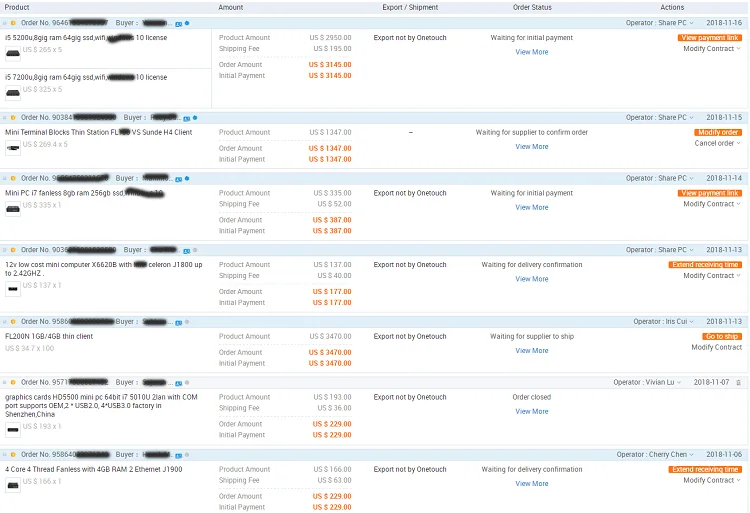Open FL200N 1GB/4GB thin client product link

click(x=48, y=337)
